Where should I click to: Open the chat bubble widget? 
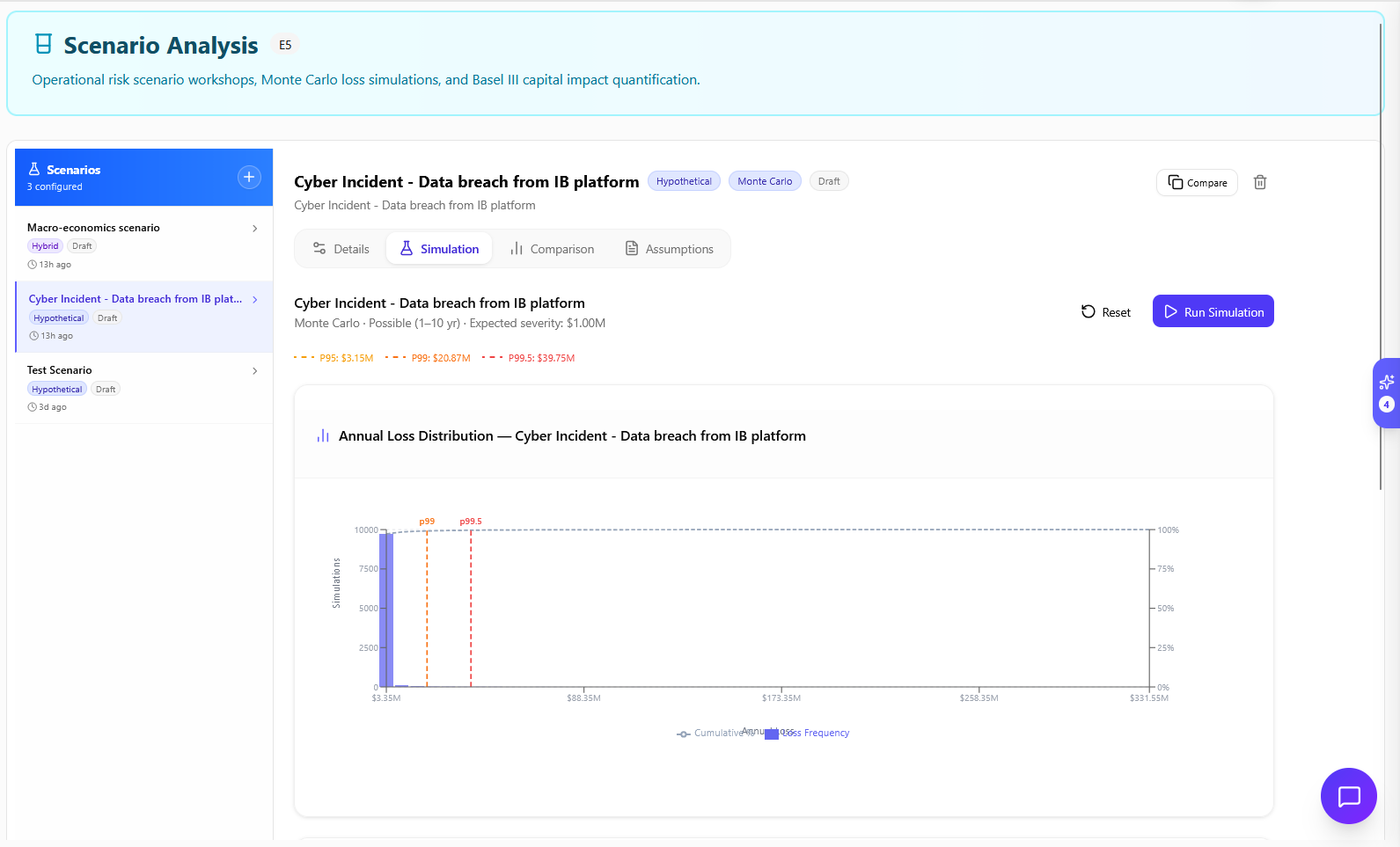(x=1347, y=795)
